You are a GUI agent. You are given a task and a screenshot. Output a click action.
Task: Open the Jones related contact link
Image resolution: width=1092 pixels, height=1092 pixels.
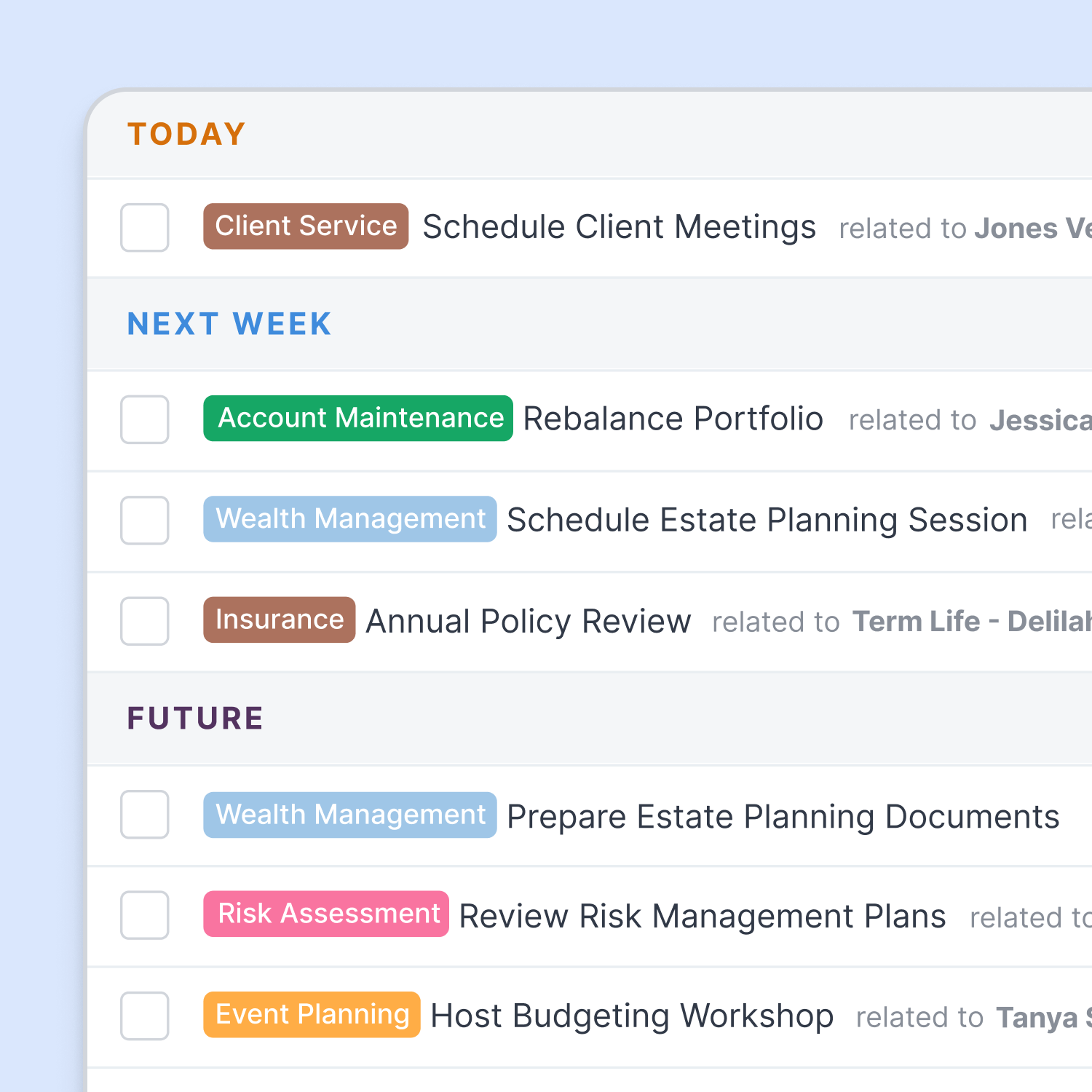click(1033, 228)
